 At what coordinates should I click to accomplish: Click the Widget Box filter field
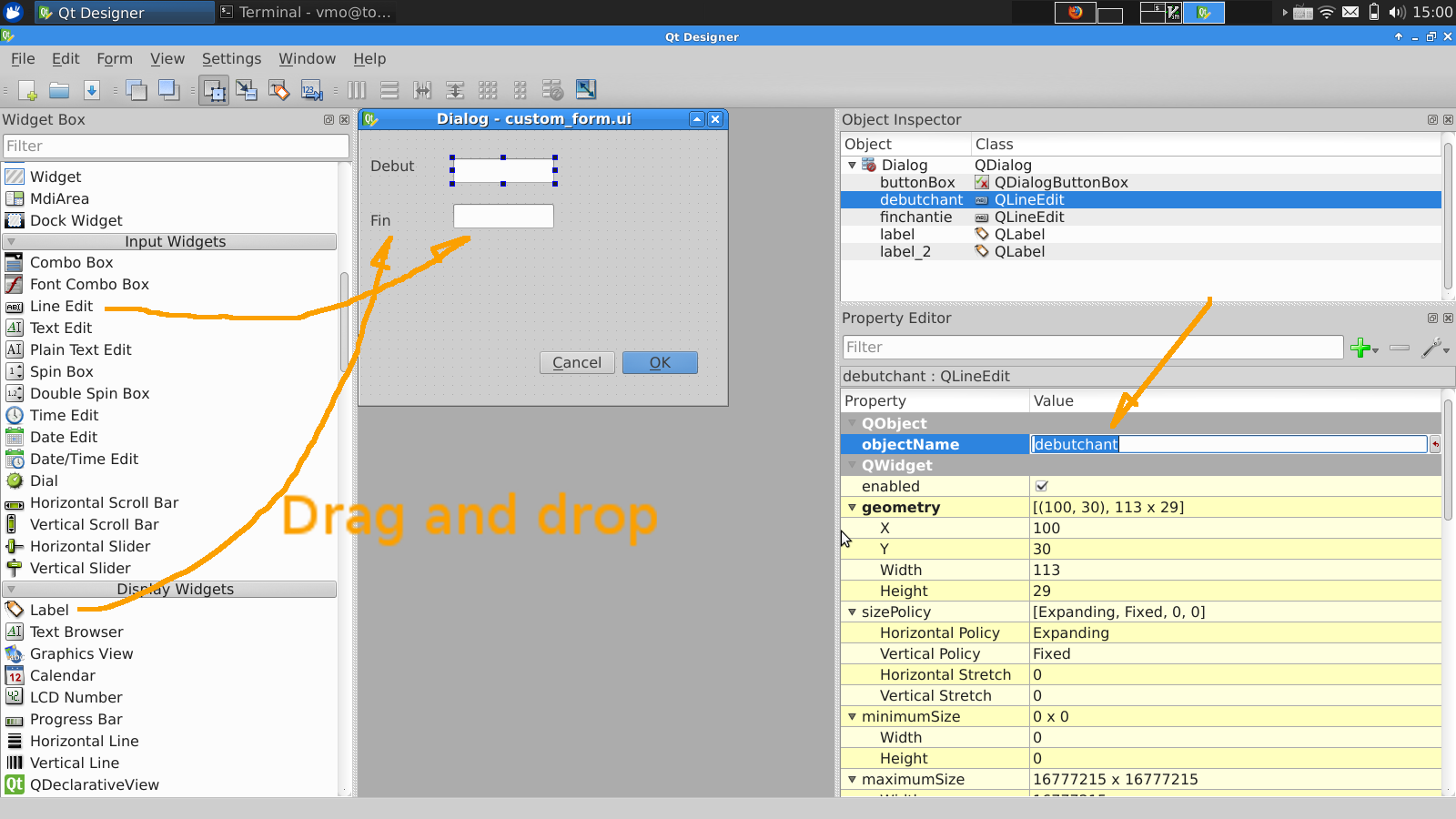176,146
